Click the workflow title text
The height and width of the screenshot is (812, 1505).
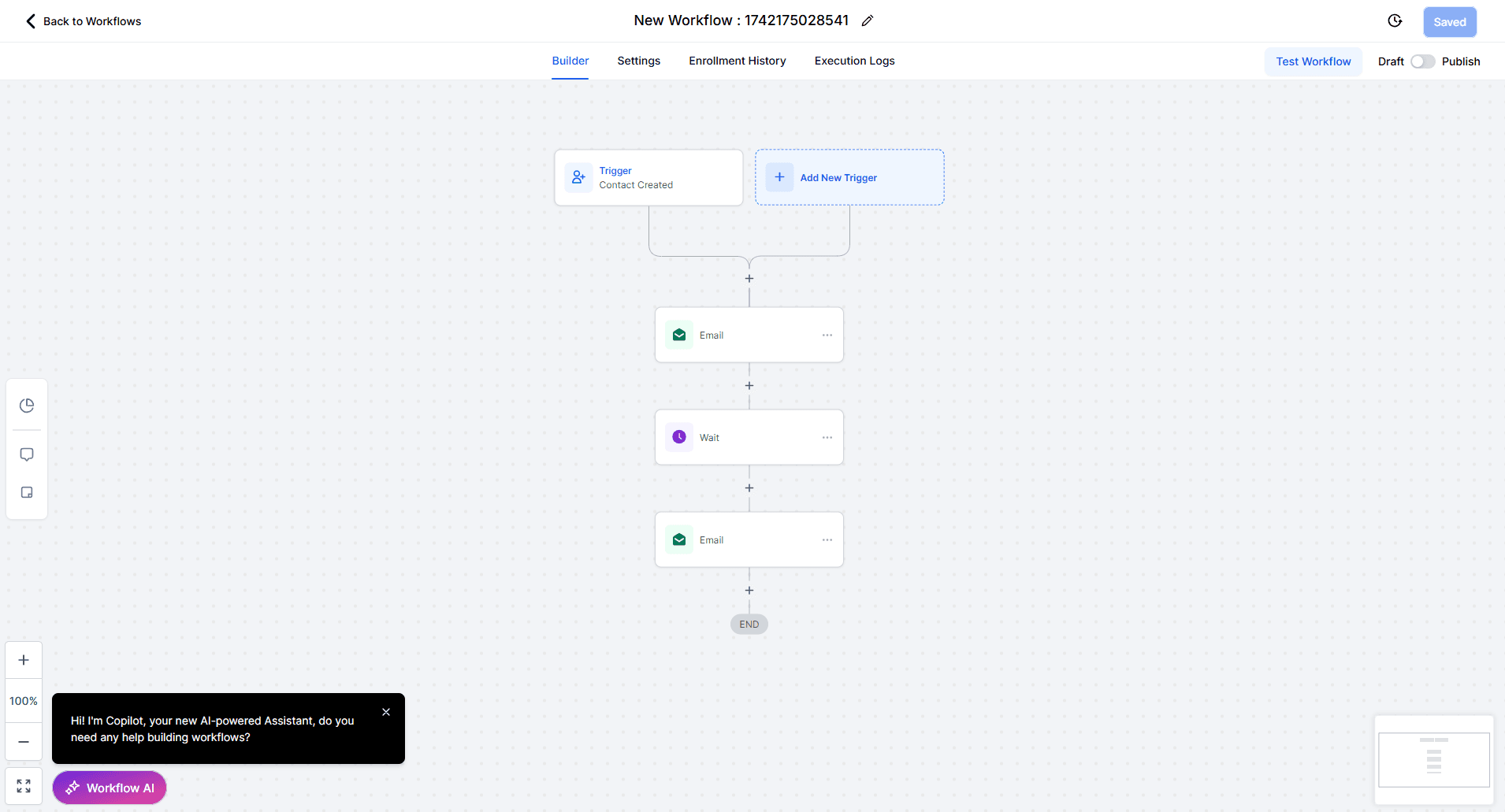741,20
